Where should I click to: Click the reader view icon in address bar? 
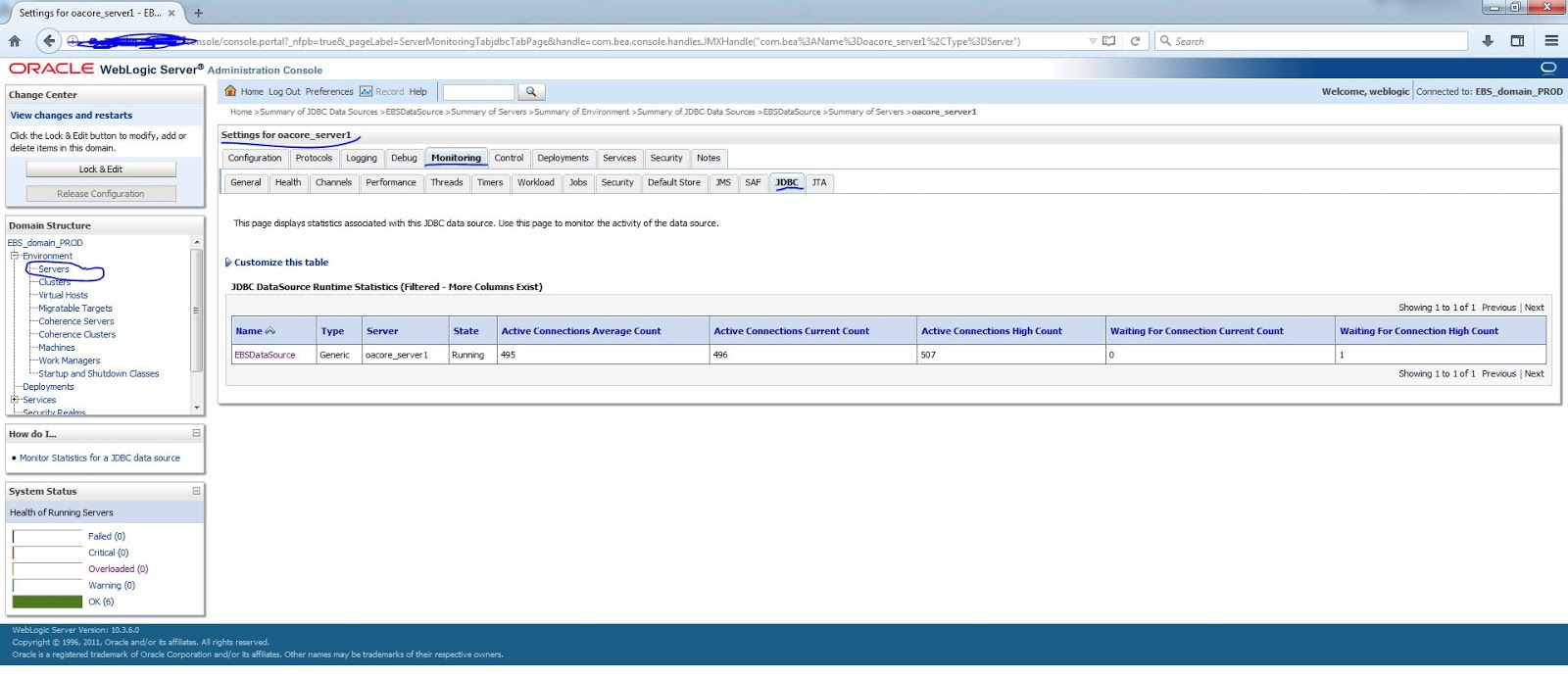[1108, 41]
